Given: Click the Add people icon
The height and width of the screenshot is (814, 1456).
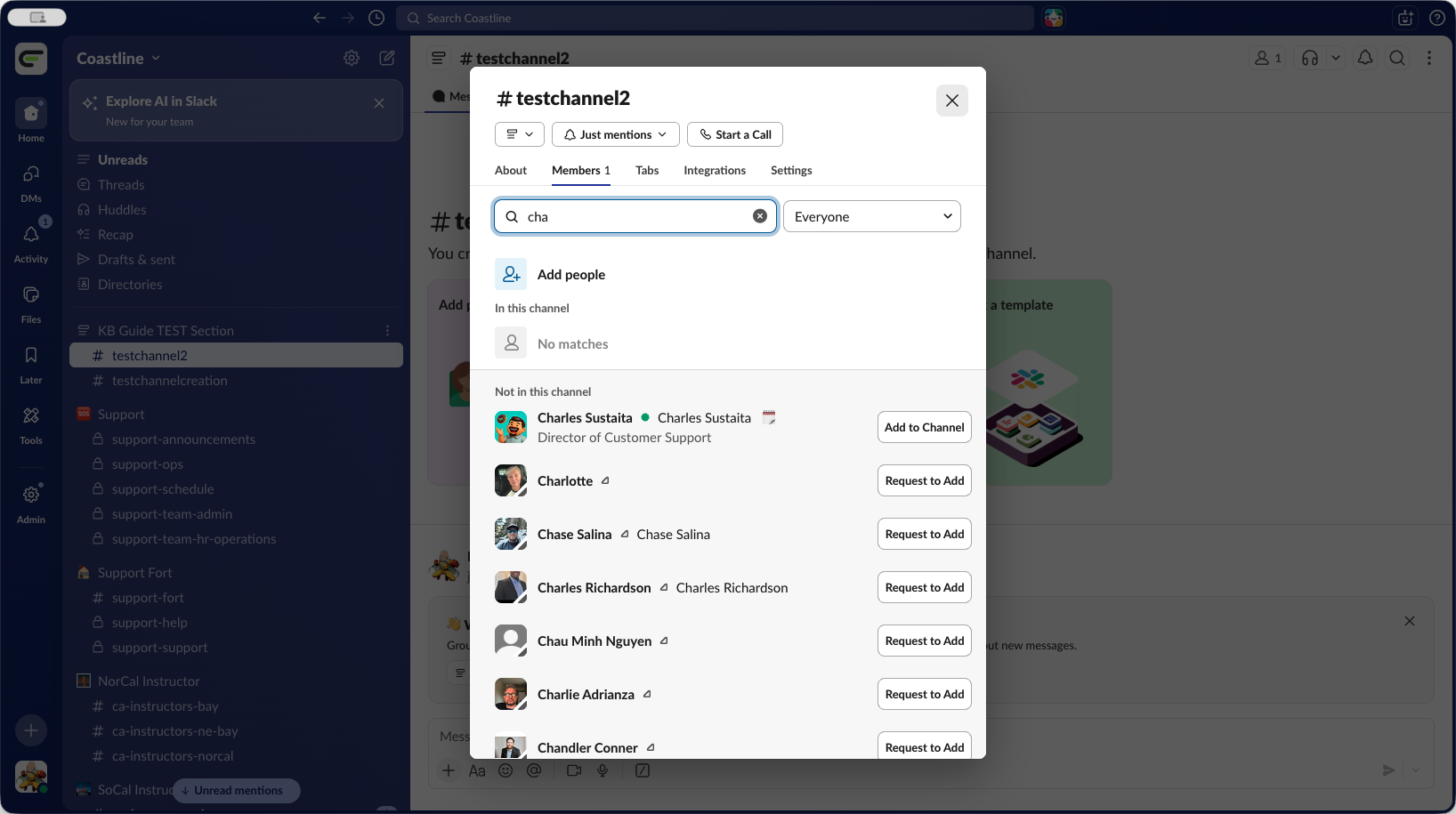Looking at the screenshot, I should (511, 274).
